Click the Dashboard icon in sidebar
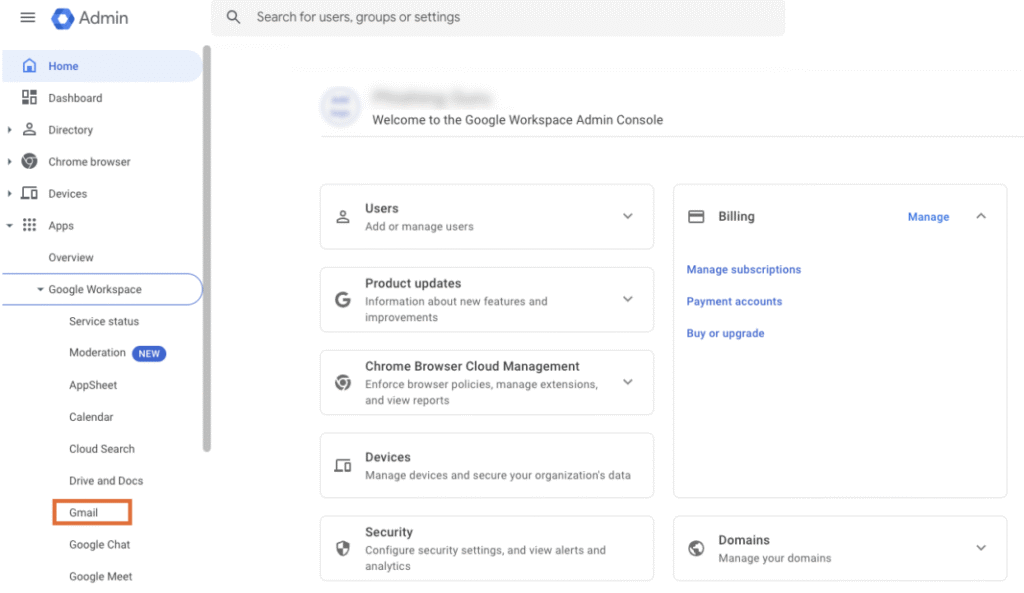 (29, 98)
